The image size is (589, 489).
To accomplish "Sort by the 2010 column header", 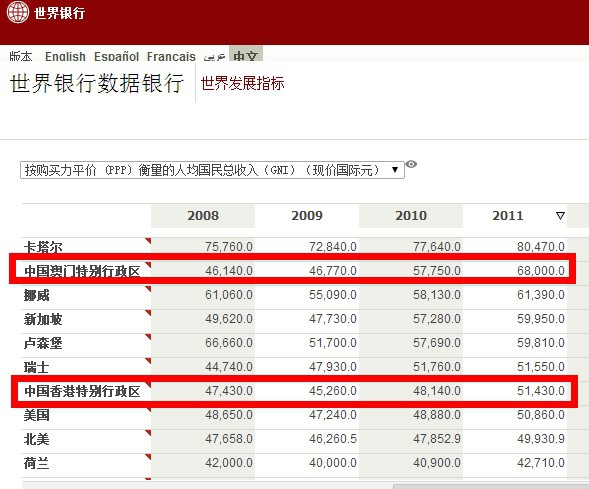I will pos(411,216).
